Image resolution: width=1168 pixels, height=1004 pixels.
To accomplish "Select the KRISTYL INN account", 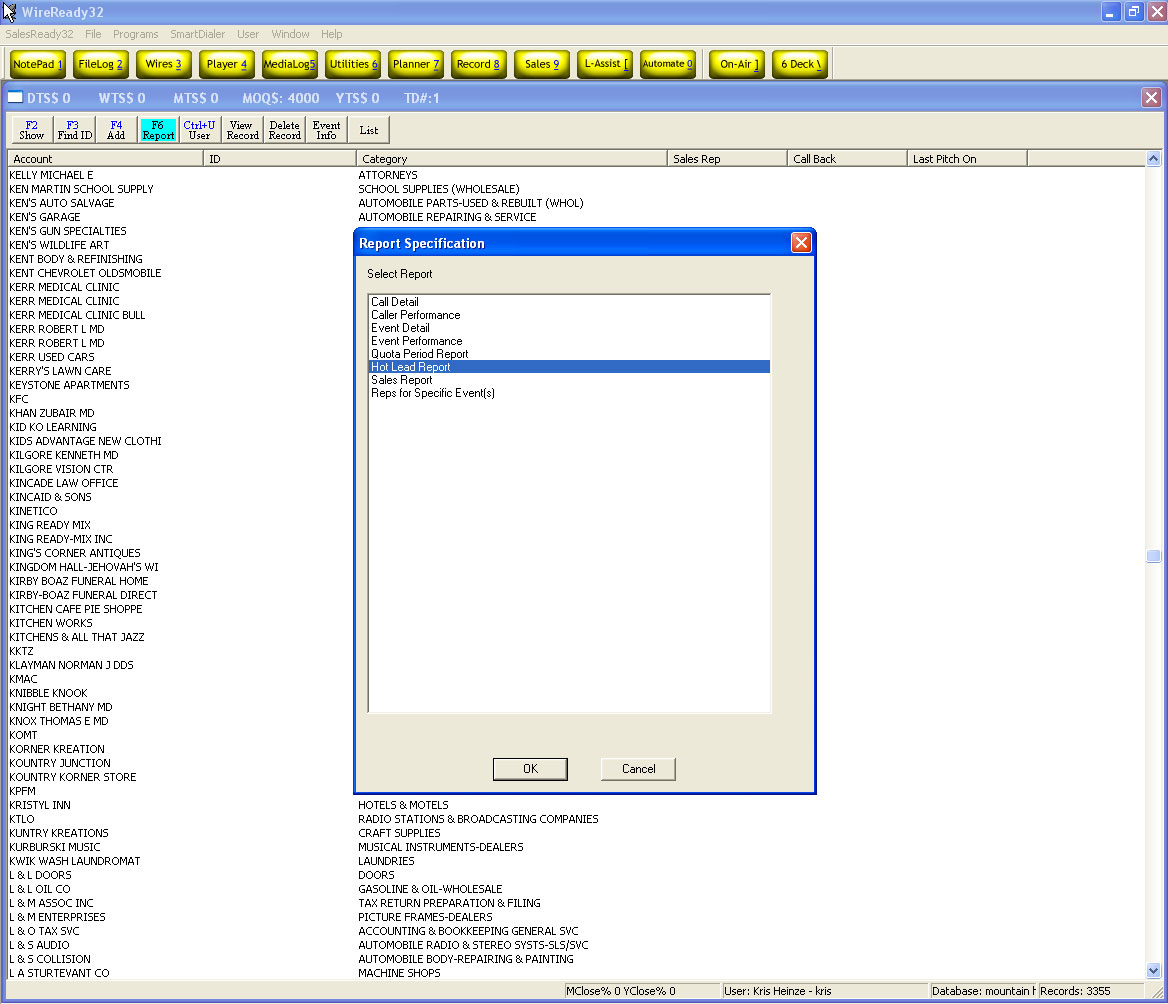I will tap(40, 805).
